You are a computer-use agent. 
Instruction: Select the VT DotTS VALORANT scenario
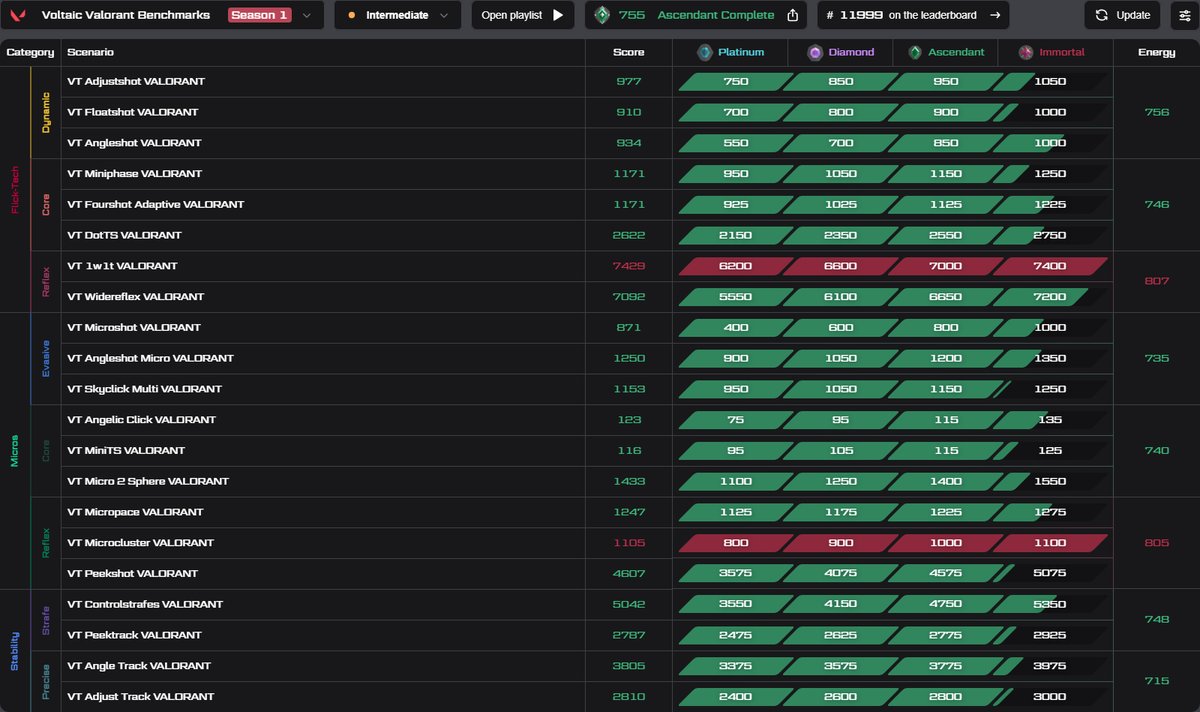124,235
